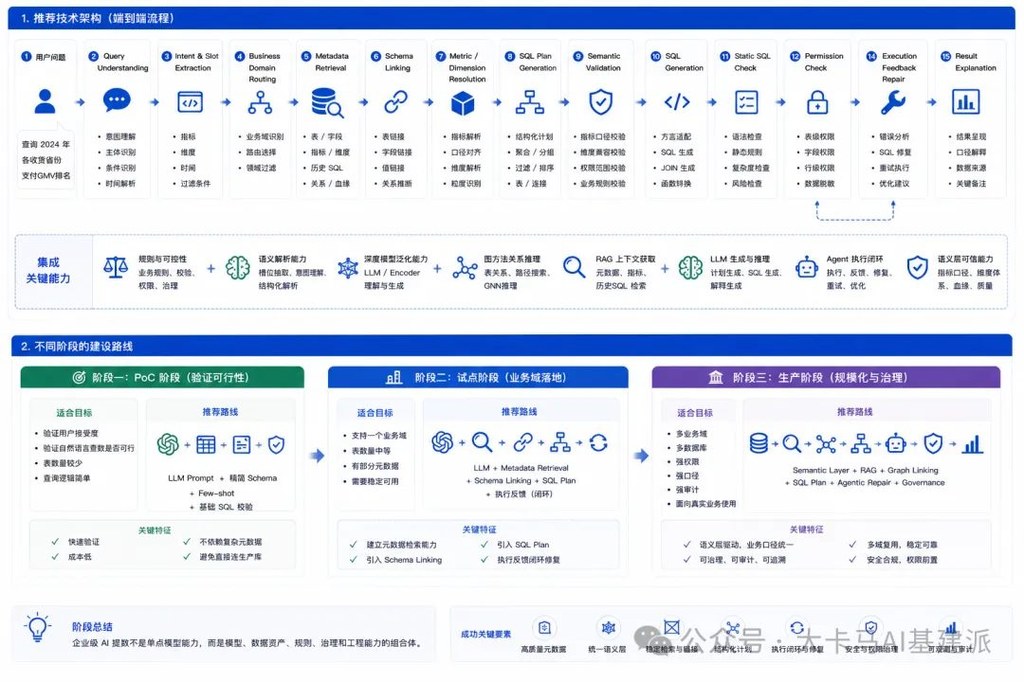Click arrow between stage one and stage two

point(317,455)
